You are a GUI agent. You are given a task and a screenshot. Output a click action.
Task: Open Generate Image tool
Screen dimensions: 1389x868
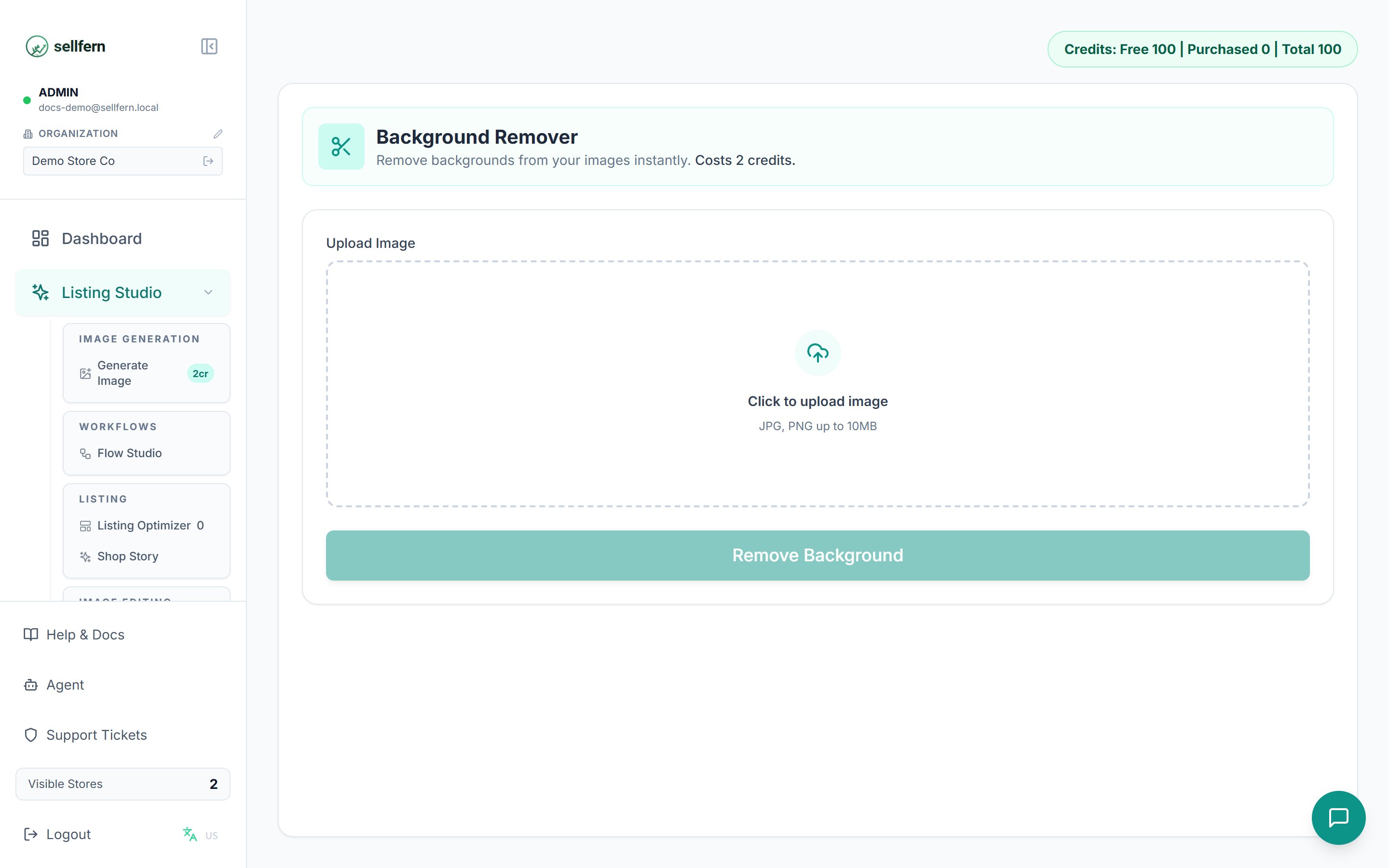coord(146,373)
